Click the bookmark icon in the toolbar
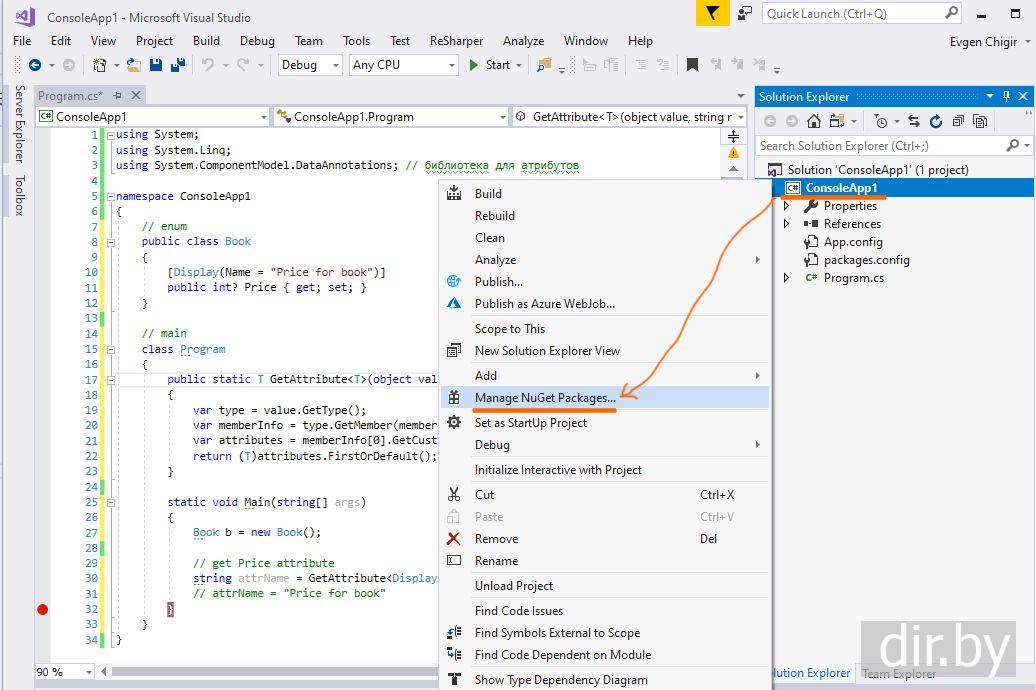 (692, 65)
